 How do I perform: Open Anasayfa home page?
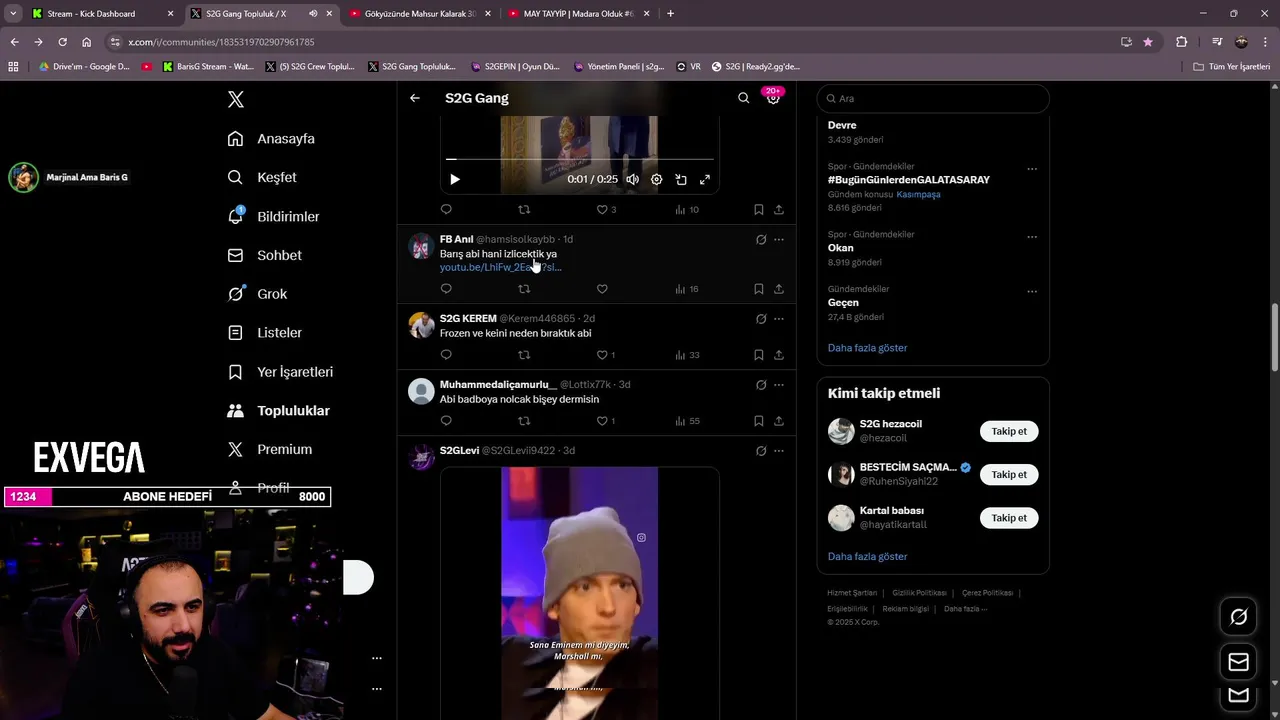271,139
